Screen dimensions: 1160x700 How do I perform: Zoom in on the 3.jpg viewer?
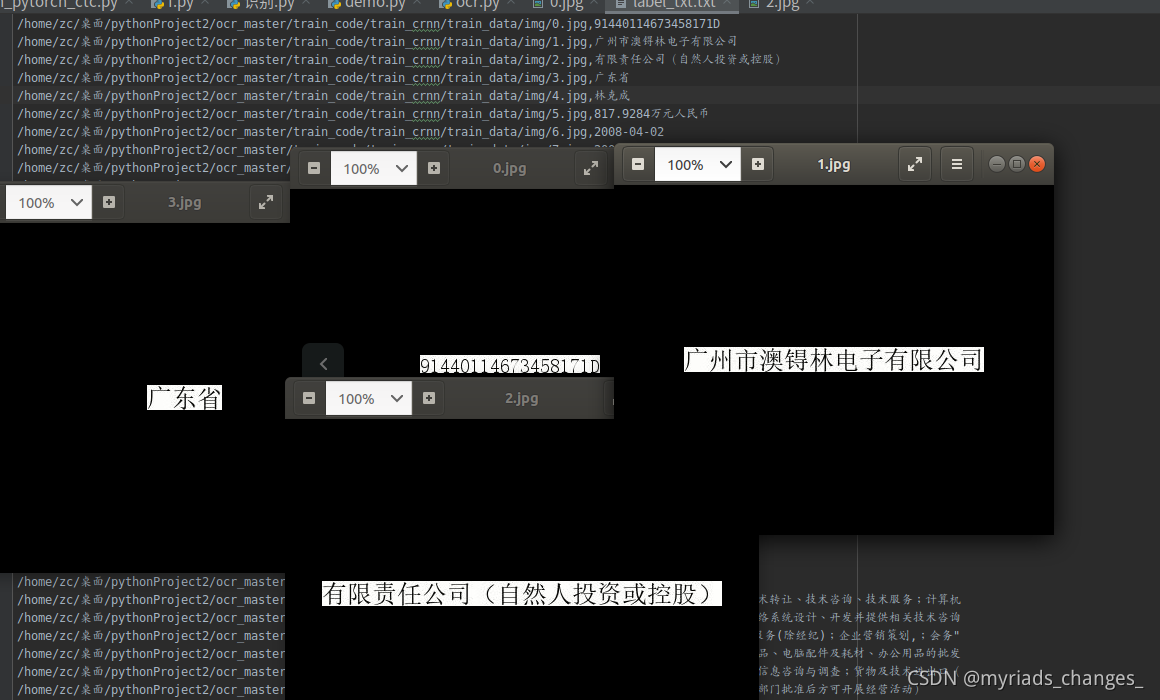[x=109, y=202]
